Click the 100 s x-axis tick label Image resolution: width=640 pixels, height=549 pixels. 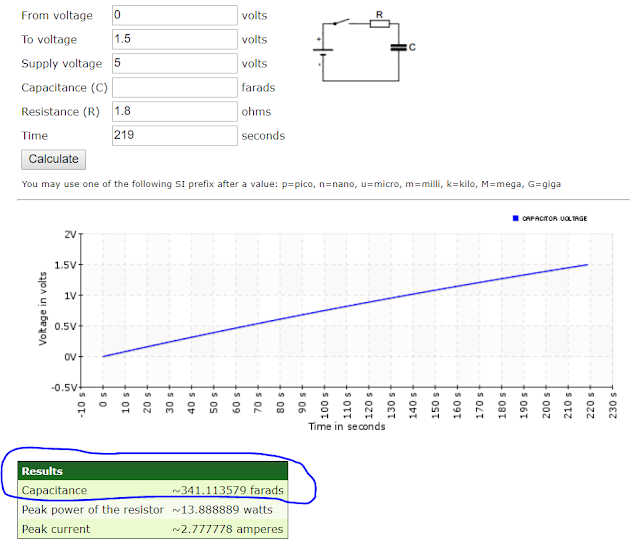click(325, 406)
